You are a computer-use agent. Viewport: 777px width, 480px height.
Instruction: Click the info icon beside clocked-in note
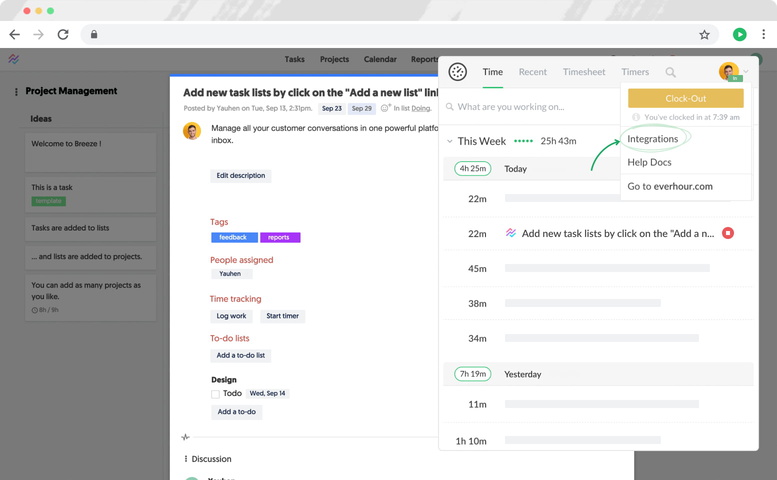(636, 117)
